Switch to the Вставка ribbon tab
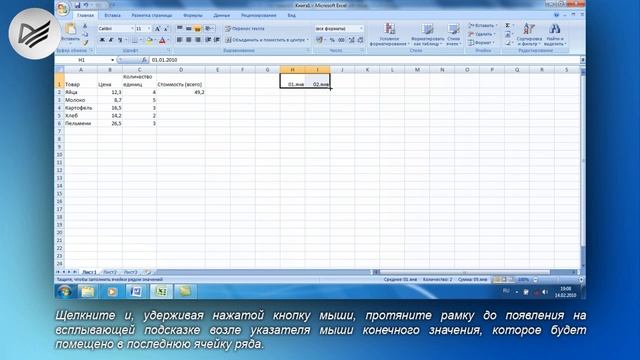640x360 pixels. (x=112, y=16)
